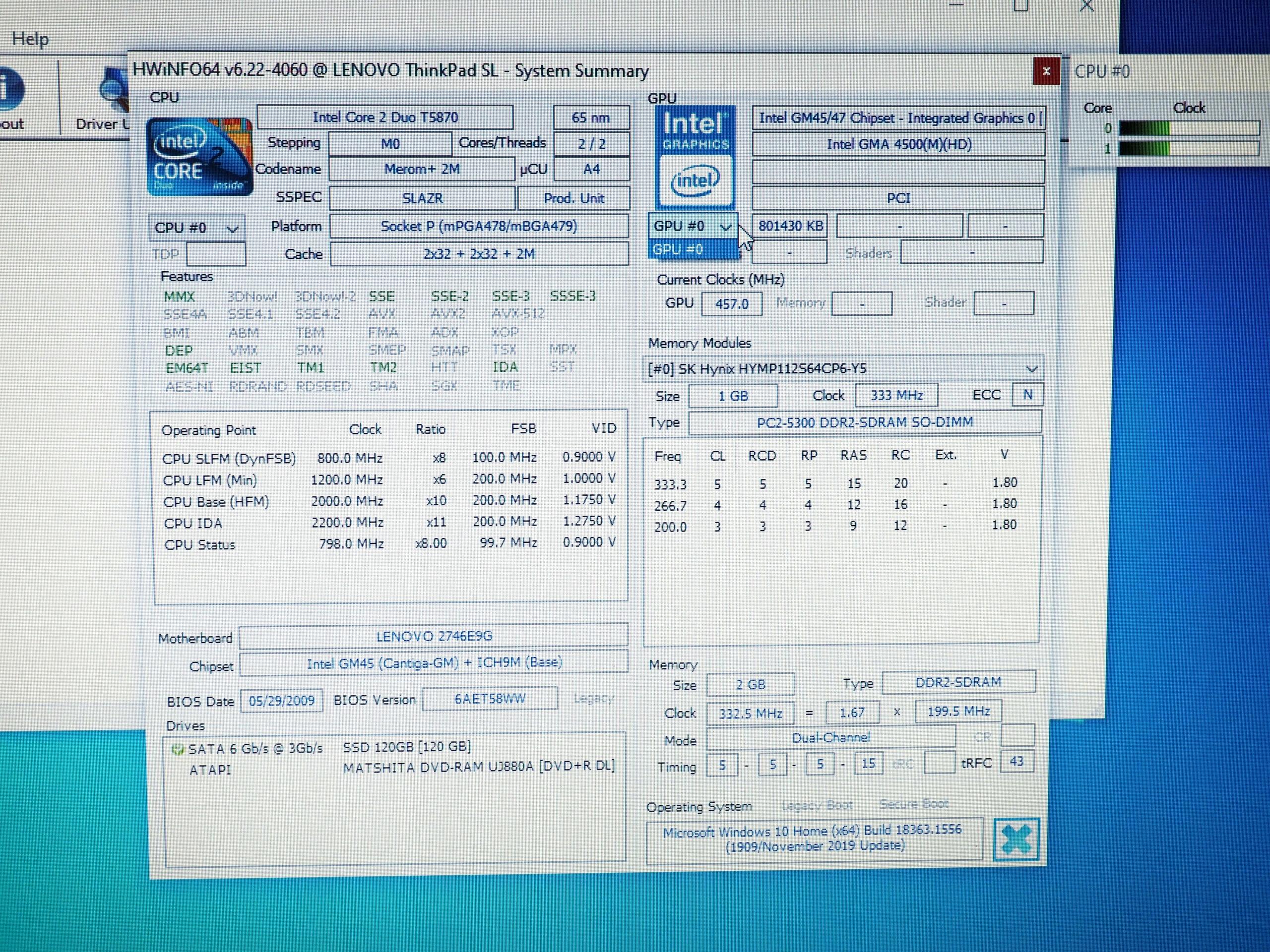The height and width of the screenshot is (952, 1270).
Task: Click the 801430 KB video memory field
Action: (790, 226)
